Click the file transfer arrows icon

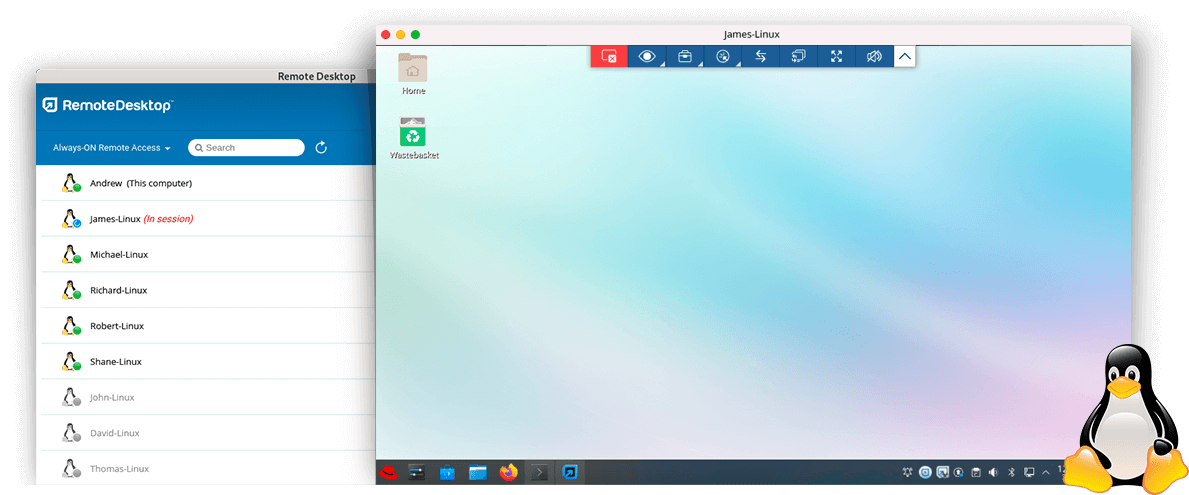760,57
